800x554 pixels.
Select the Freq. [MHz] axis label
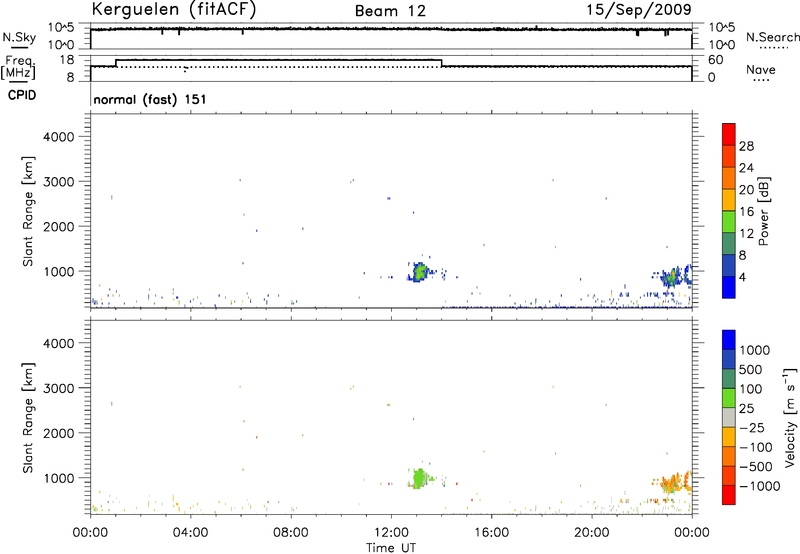coord(18,68)
